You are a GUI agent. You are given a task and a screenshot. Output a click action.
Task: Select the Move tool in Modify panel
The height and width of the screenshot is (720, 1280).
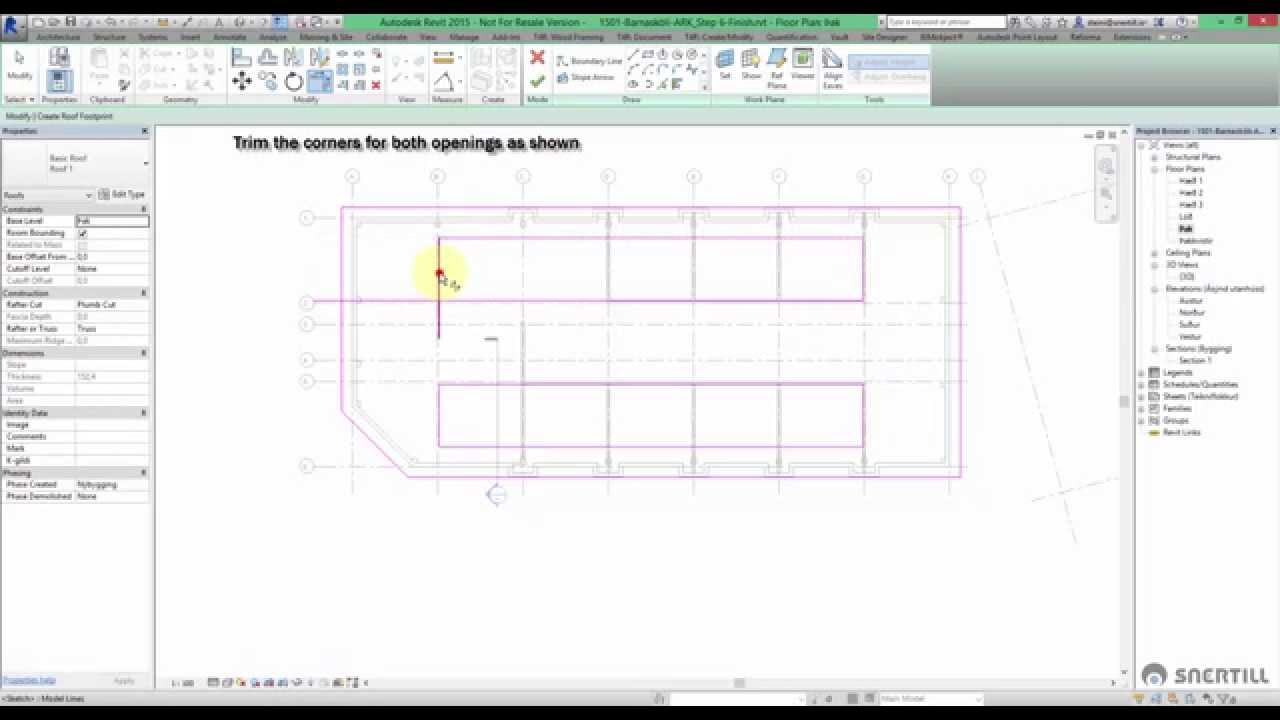[x=242, y=82]
